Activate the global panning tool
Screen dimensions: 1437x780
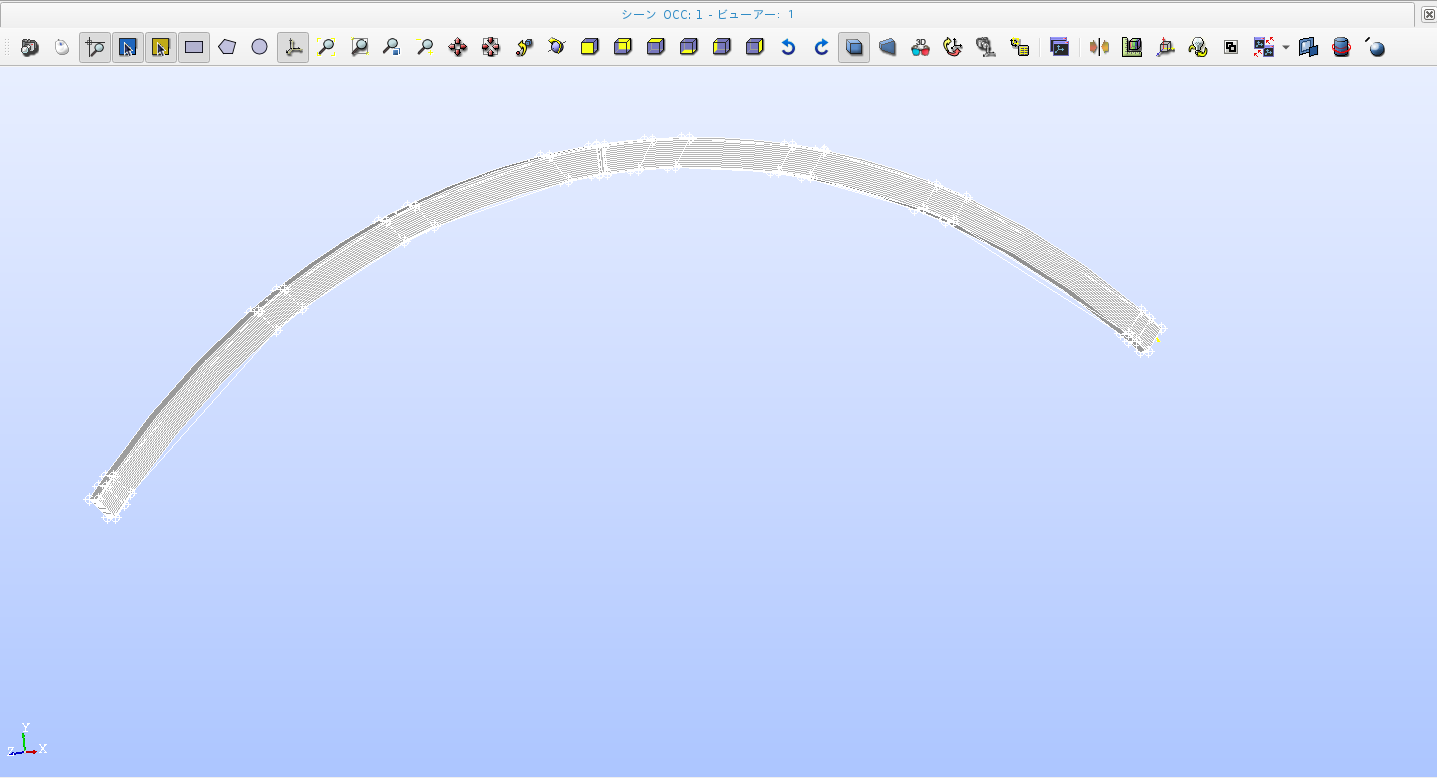tap(491, 47)
